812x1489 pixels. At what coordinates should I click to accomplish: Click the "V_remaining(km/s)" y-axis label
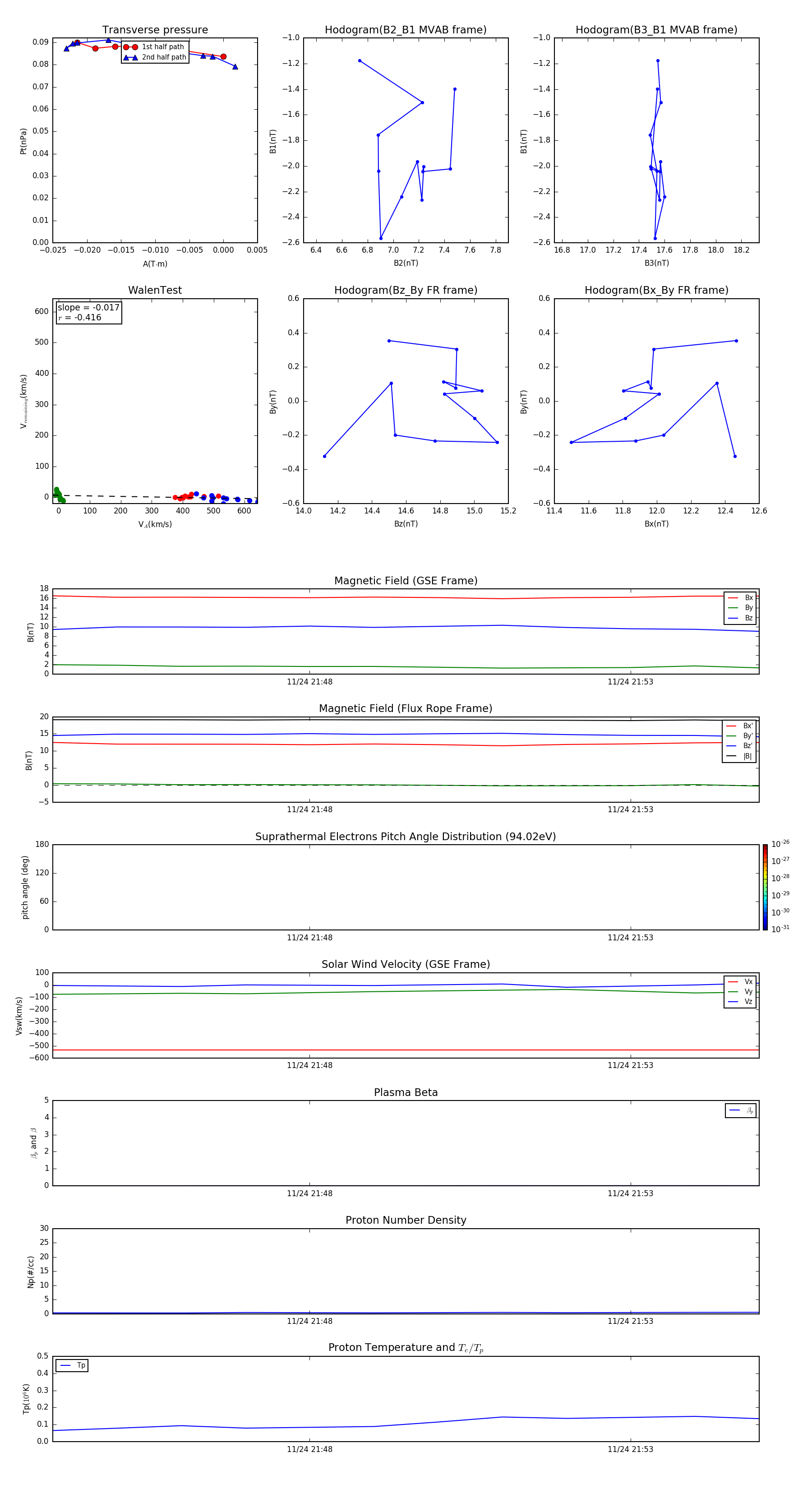click(23, 401)
